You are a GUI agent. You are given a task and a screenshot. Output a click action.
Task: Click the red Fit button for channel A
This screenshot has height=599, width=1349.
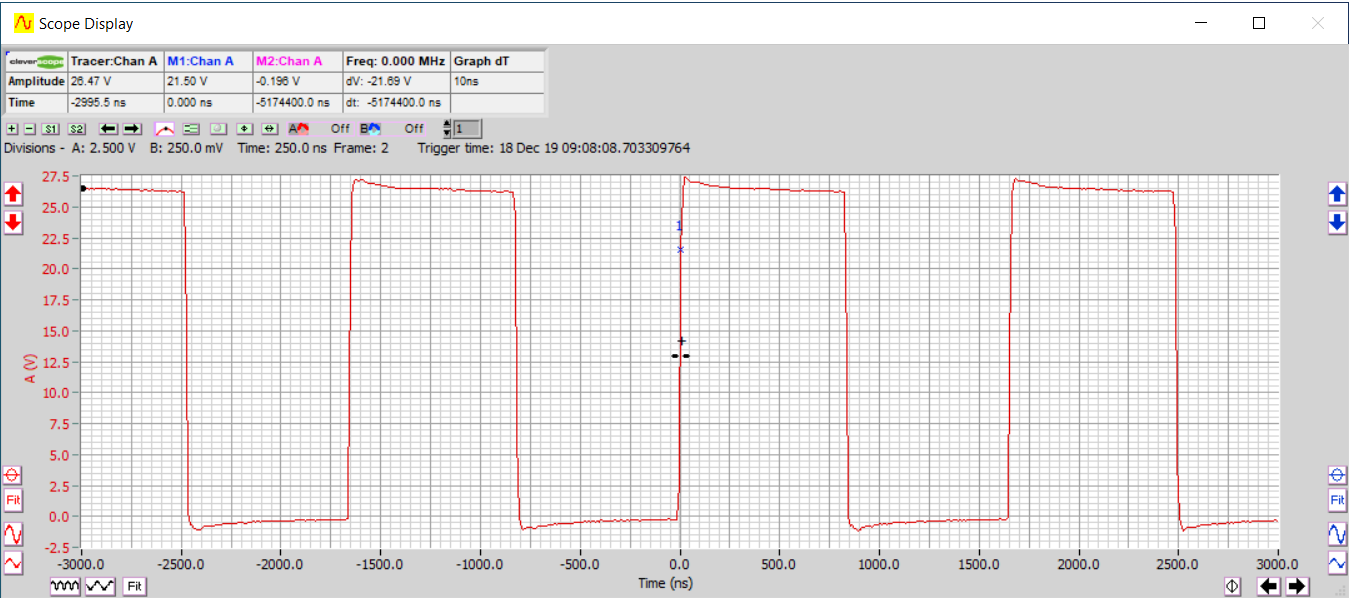click(13, 499)
